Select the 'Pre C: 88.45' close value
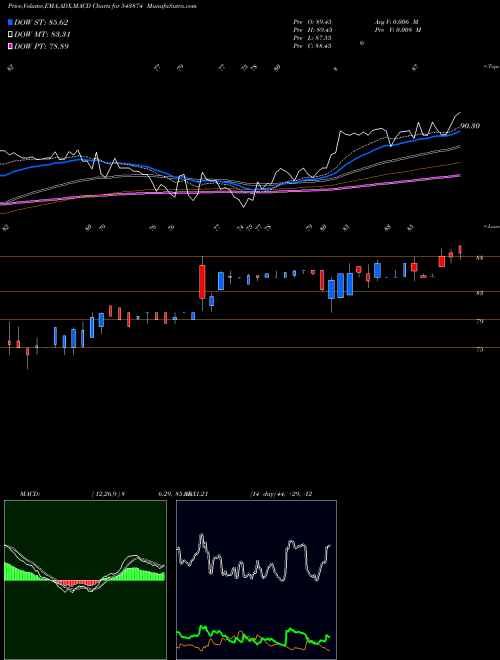 coord(312,46)
